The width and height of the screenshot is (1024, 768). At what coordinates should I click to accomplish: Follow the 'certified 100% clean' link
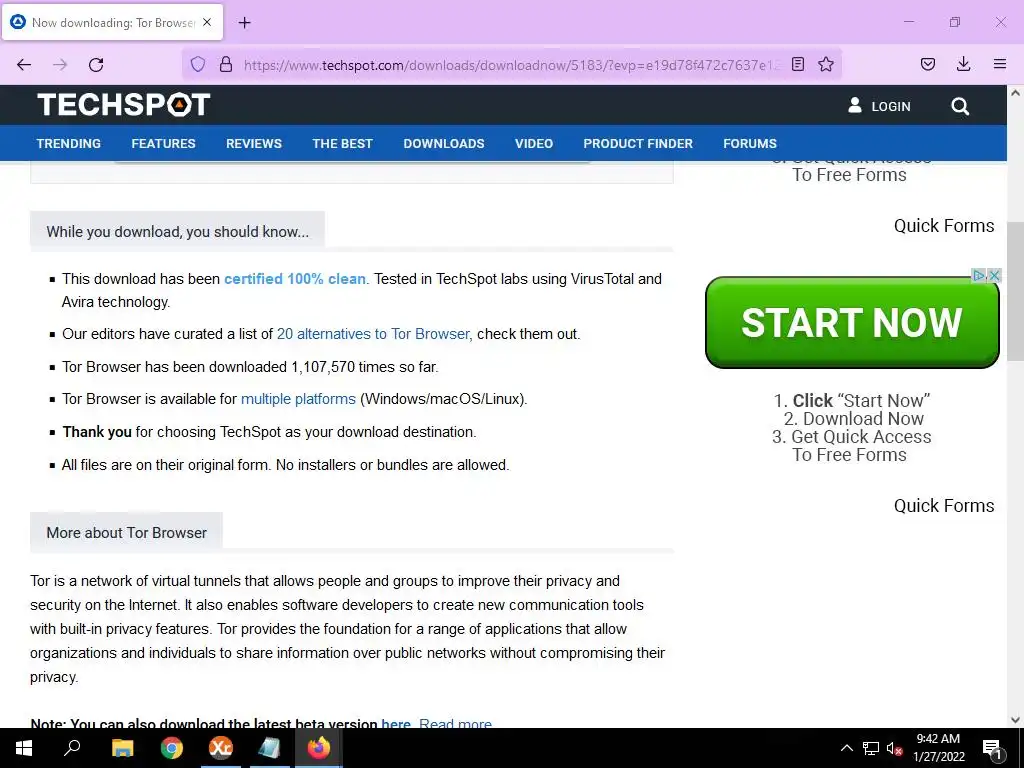click(x=296, y=279)
